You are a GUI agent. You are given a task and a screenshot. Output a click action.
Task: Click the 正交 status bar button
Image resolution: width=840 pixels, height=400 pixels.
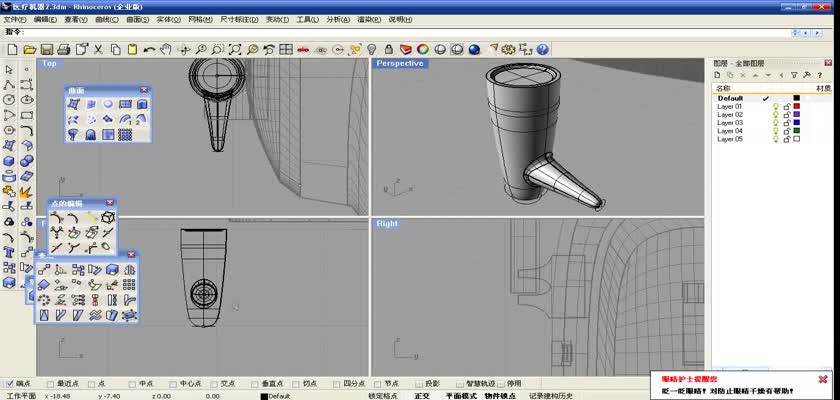click(x=421, y=396)
